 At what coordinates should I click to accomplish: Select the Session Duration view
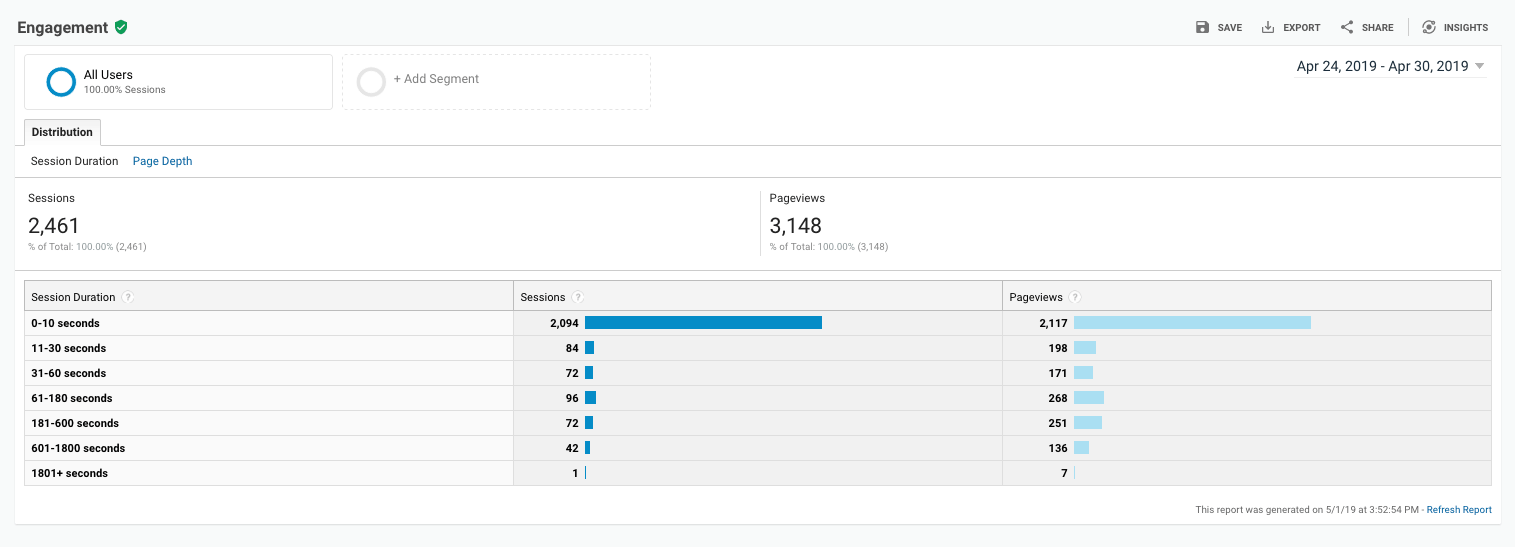tap(74, 161)
